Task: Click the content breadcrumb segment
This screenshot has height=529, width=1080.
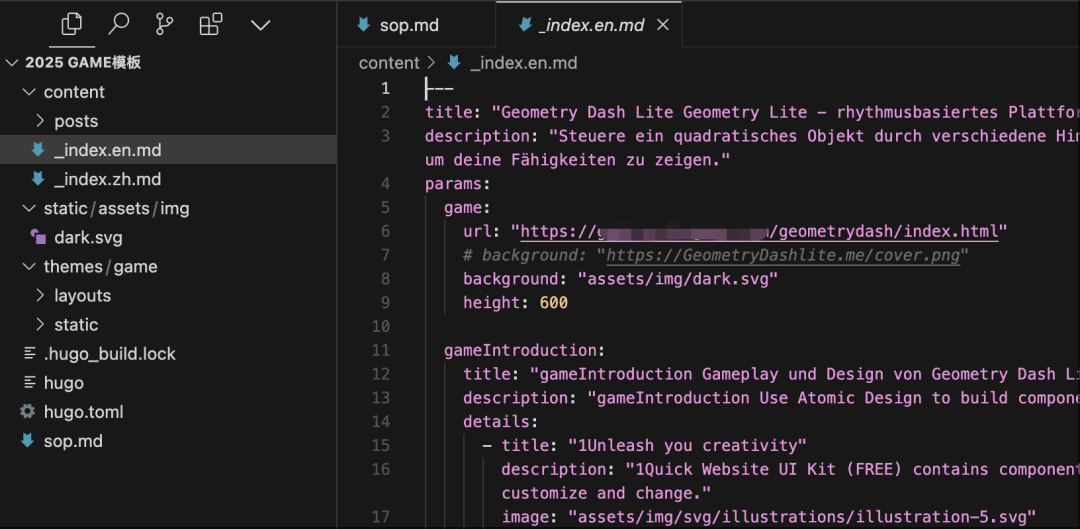Action: [389, 63]
